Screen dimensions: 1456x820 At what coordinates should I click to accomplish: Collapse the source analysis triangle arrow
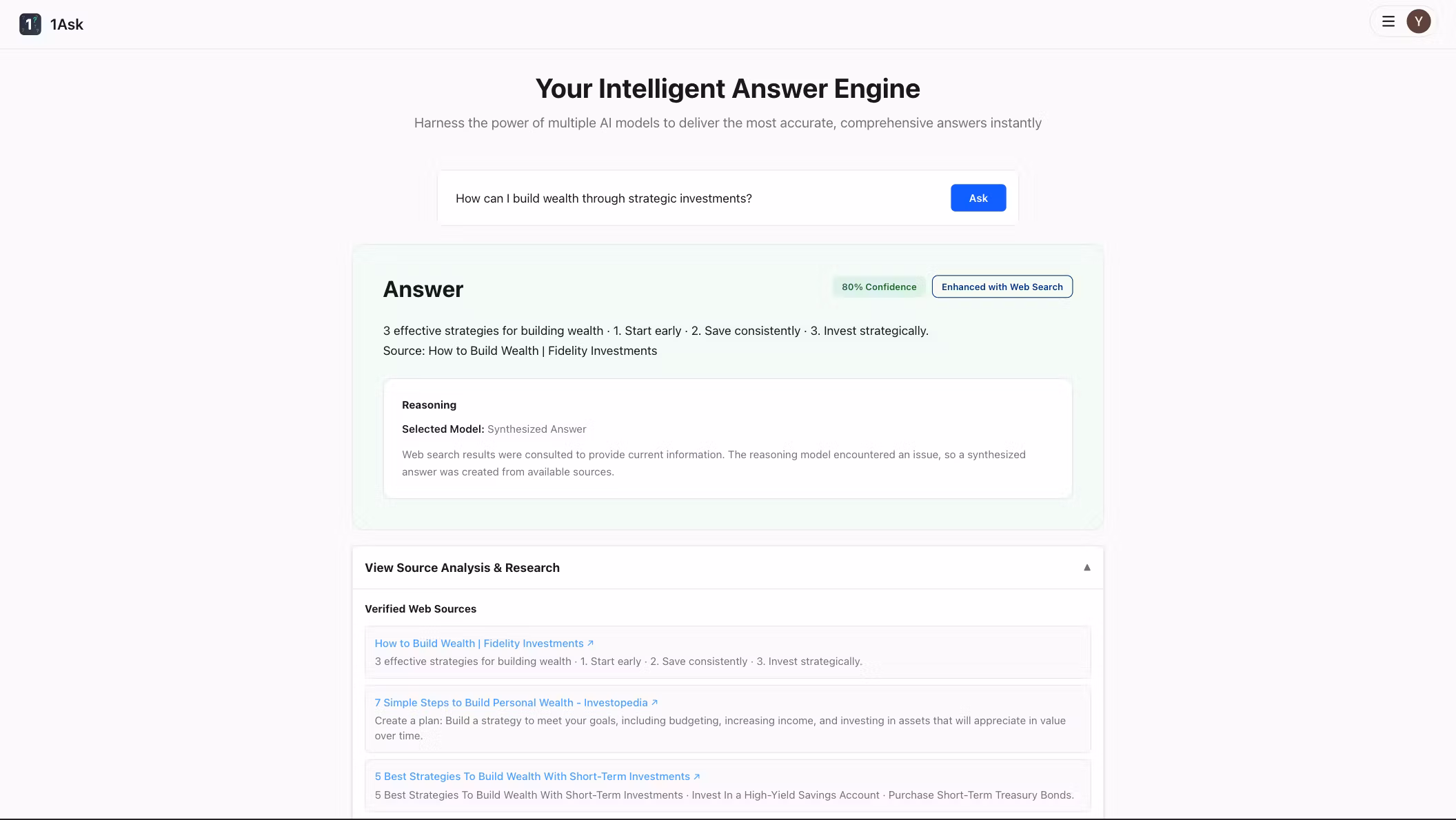(1086, 567)
